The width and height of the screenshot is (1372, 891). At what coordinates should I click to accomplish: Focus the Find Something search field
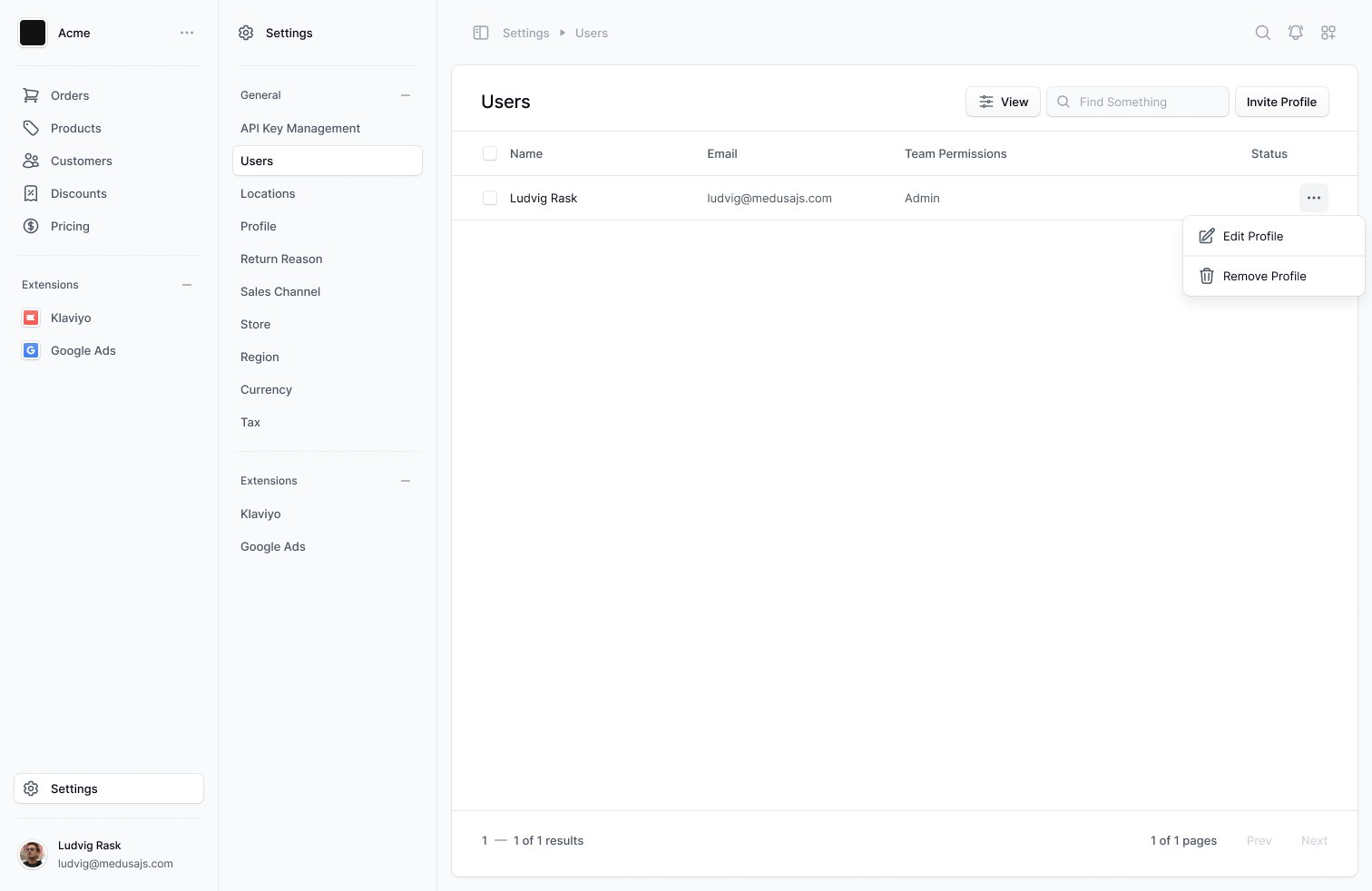click(1138, 102)
